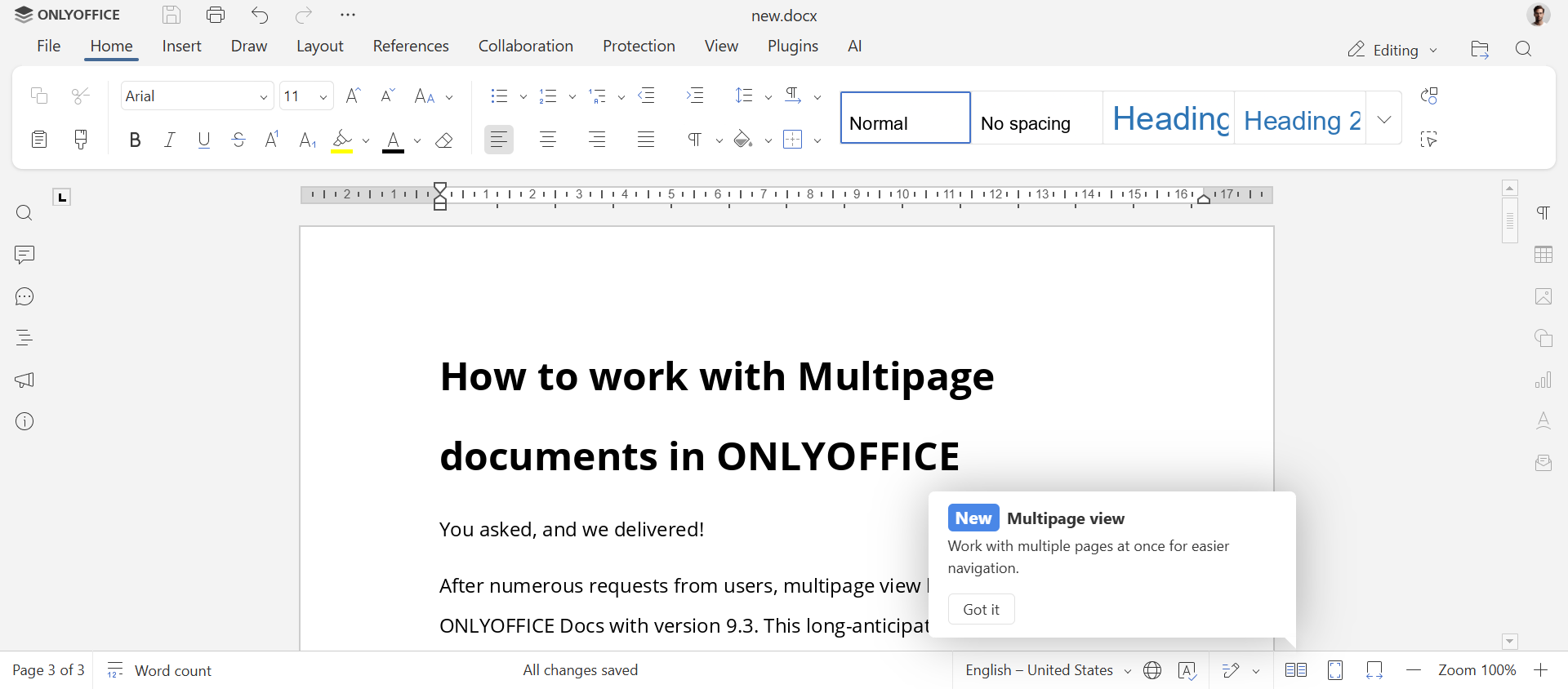
Task: Toggle Underline formatting
Action: tap(204, 140)
